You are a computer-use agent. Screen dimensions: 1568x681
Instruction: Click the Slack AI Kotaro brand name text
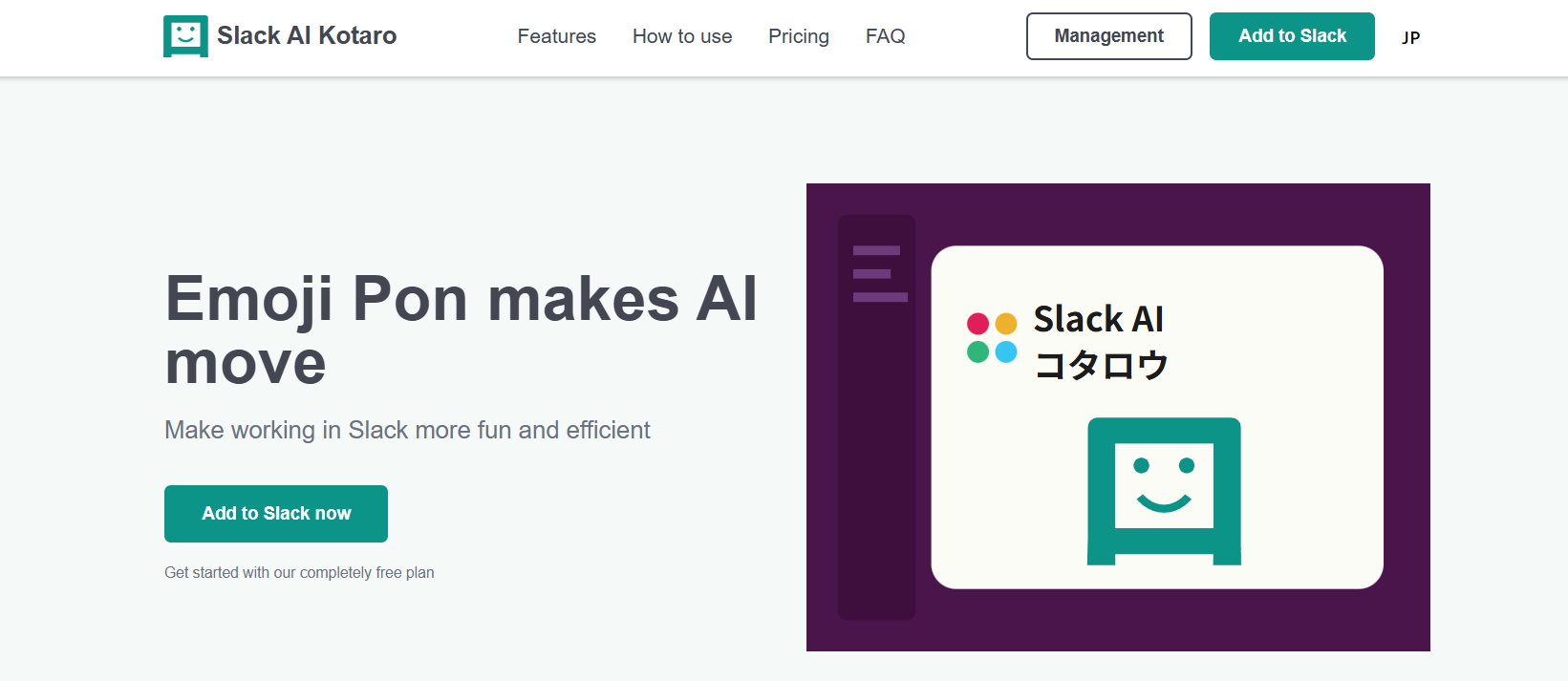(307, 35)
